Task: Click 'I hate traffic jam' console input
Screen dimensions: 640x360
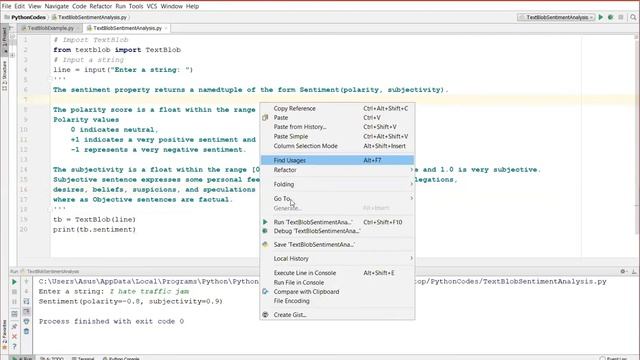Action: click(149, 291)
